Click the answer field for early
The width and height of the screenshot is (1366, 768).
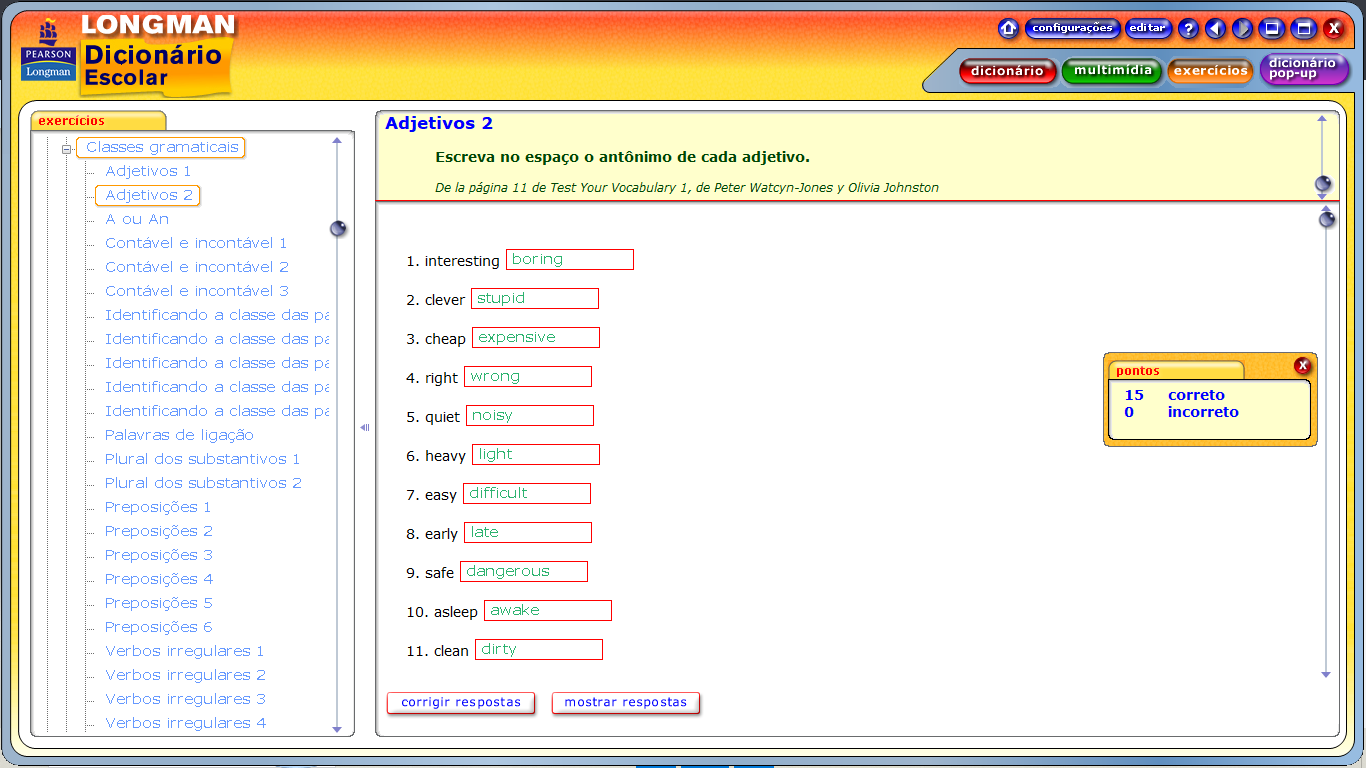(528, 533)
